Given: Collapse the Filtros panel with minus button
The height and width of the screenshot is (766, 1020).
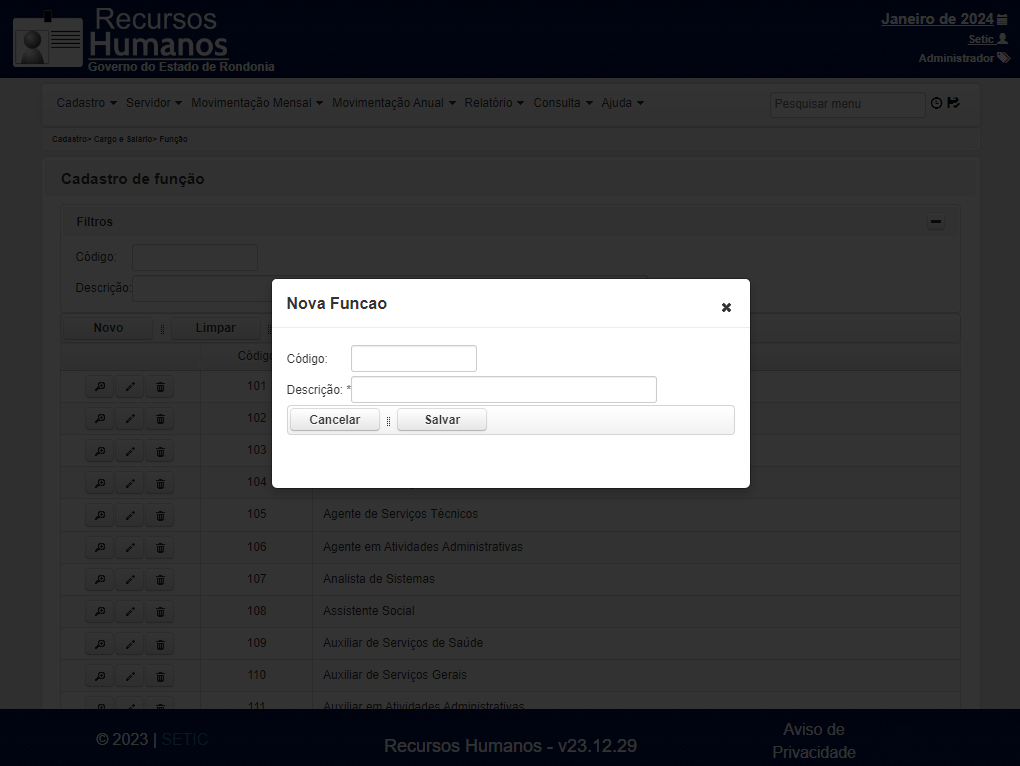Looking at the screenshot, I should point(935,222).
